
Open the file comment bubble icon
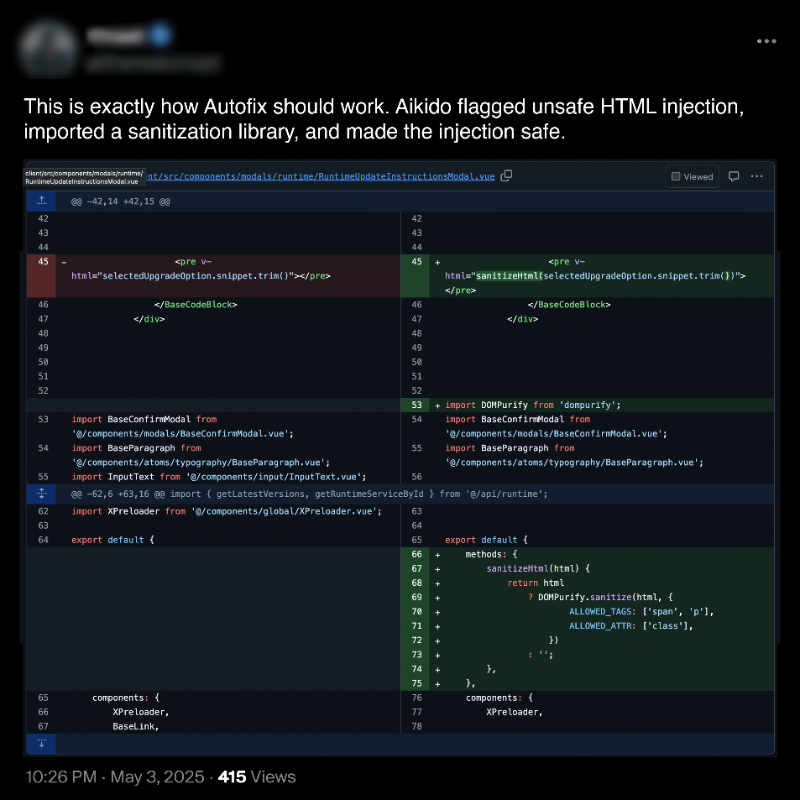(734, 177)
